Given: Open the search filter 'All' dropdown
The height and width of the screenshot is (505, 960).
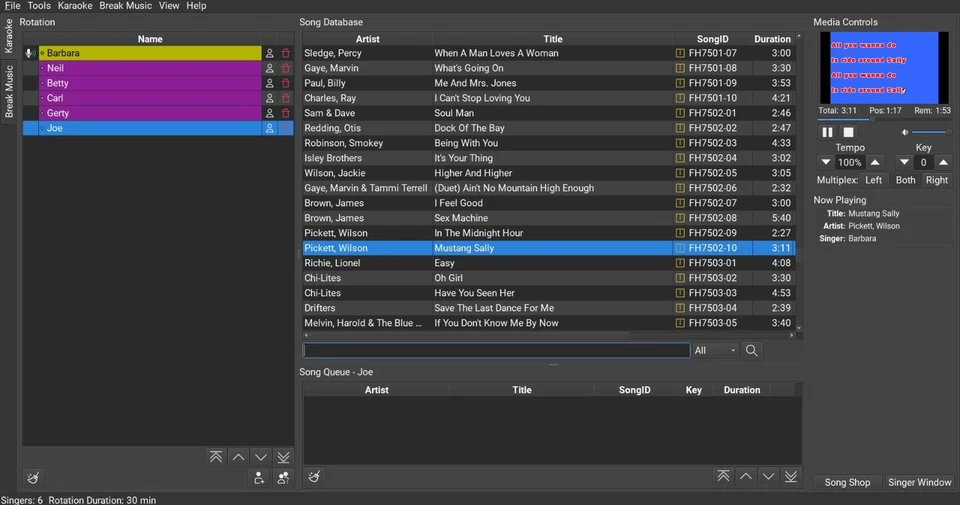Looking at the screenshot, I should coord(714,351).
